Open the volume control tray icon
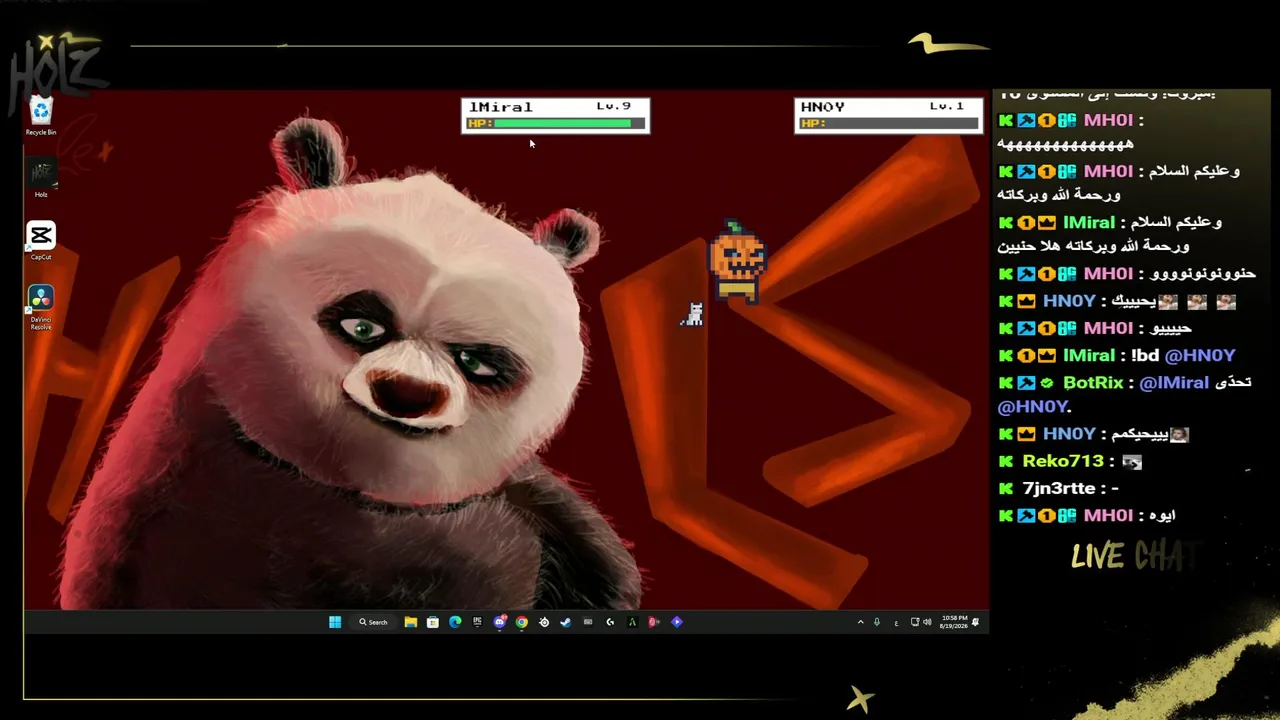Screen dimensions: 1280x720 927,622
